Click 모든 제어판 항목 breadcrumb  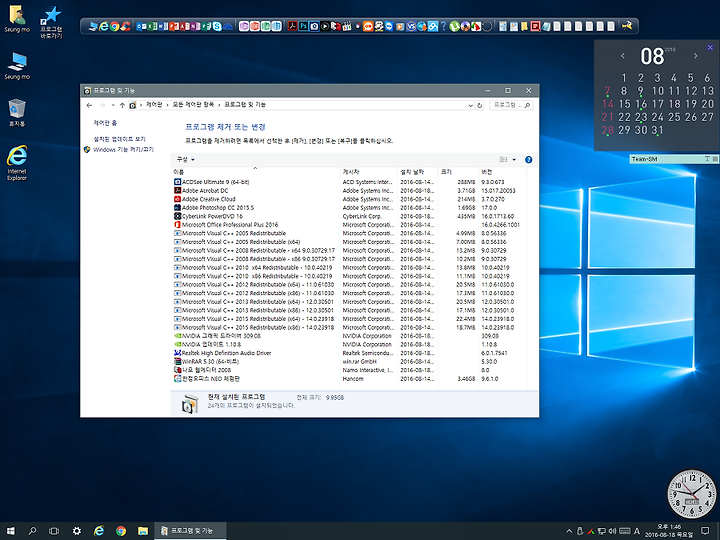193,105
